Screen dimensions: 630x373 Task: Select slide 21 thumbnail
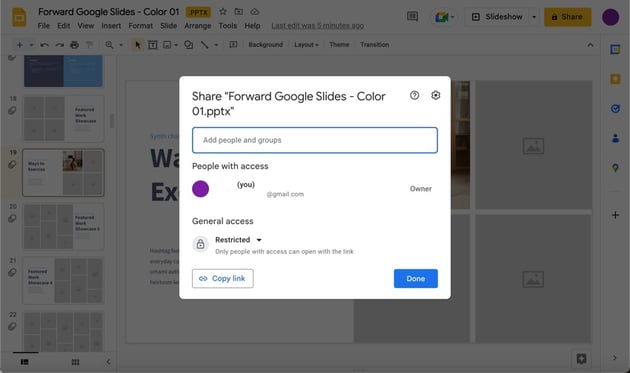point(63,280)
